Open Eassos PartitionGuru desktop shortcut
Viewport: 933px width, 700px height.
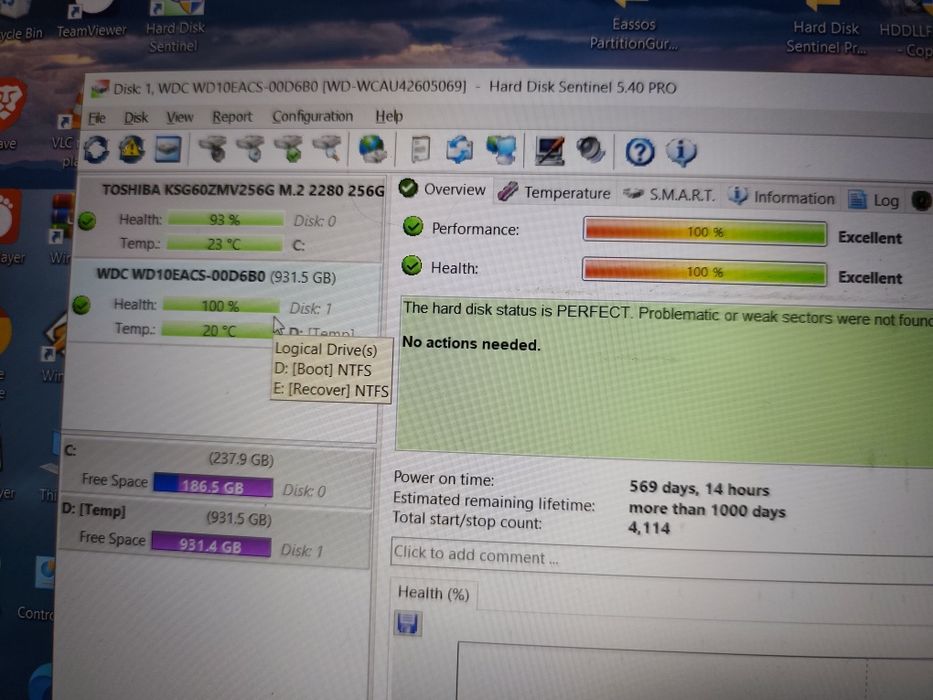633,27
